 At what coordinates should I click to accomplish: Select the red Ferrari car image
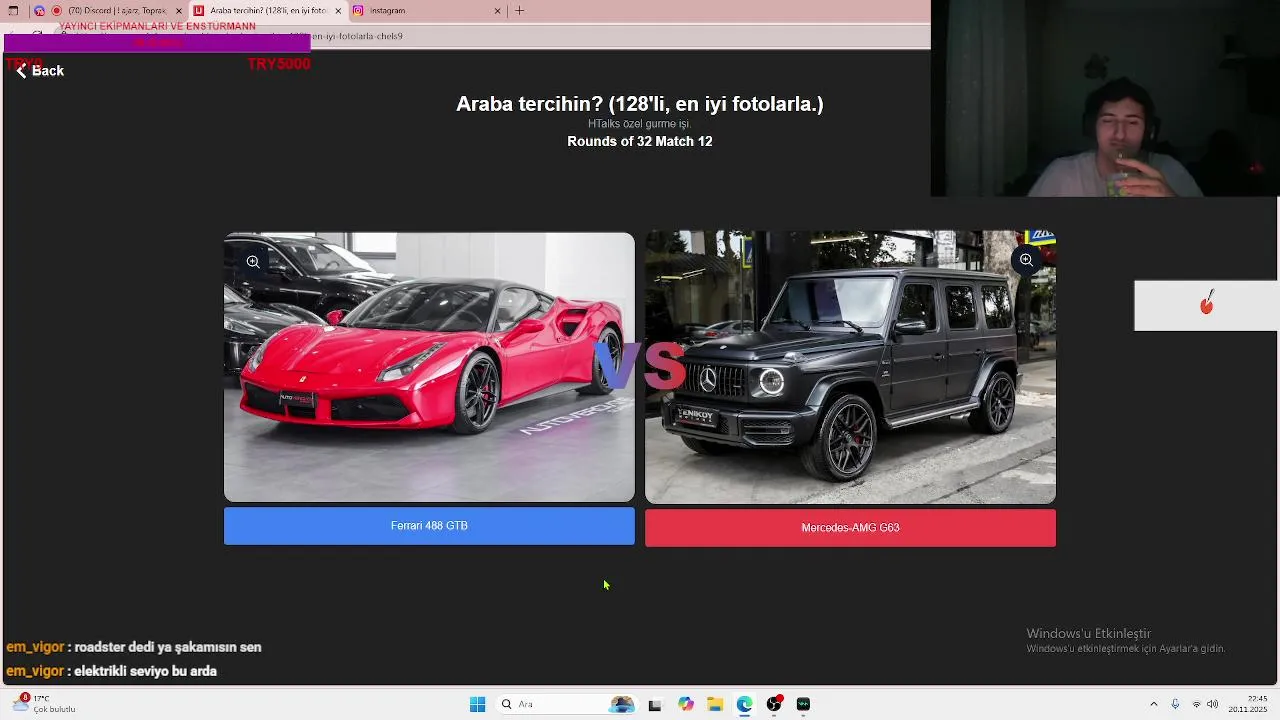pyautogui.click(x=429, y=367)
